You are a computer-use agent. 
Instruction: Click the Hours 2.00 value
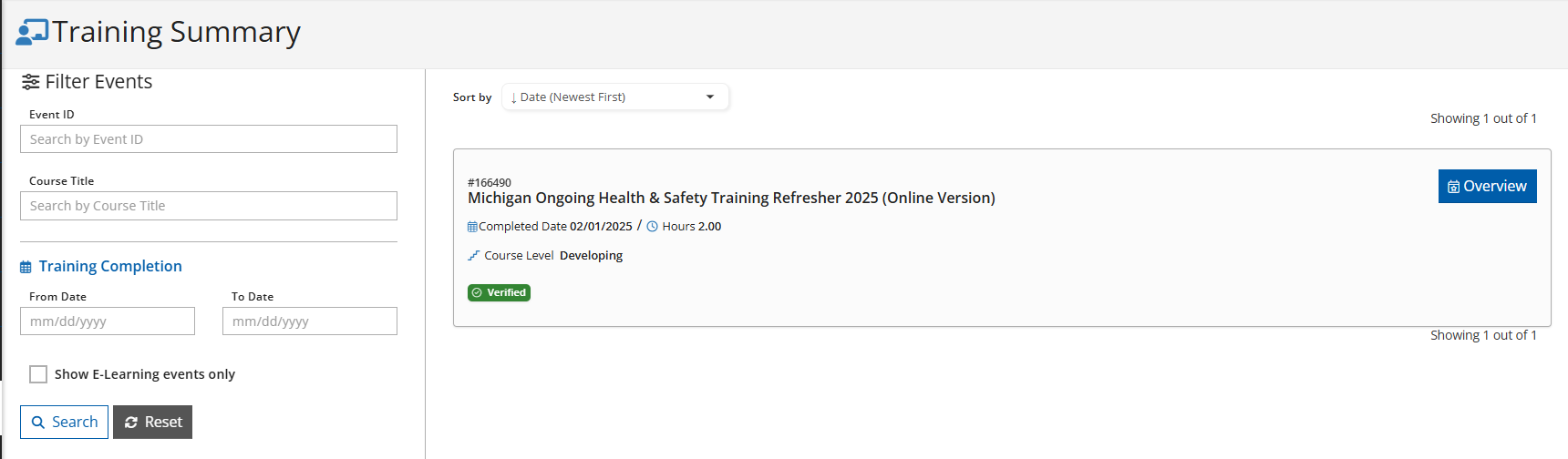(x=709, y=227)
